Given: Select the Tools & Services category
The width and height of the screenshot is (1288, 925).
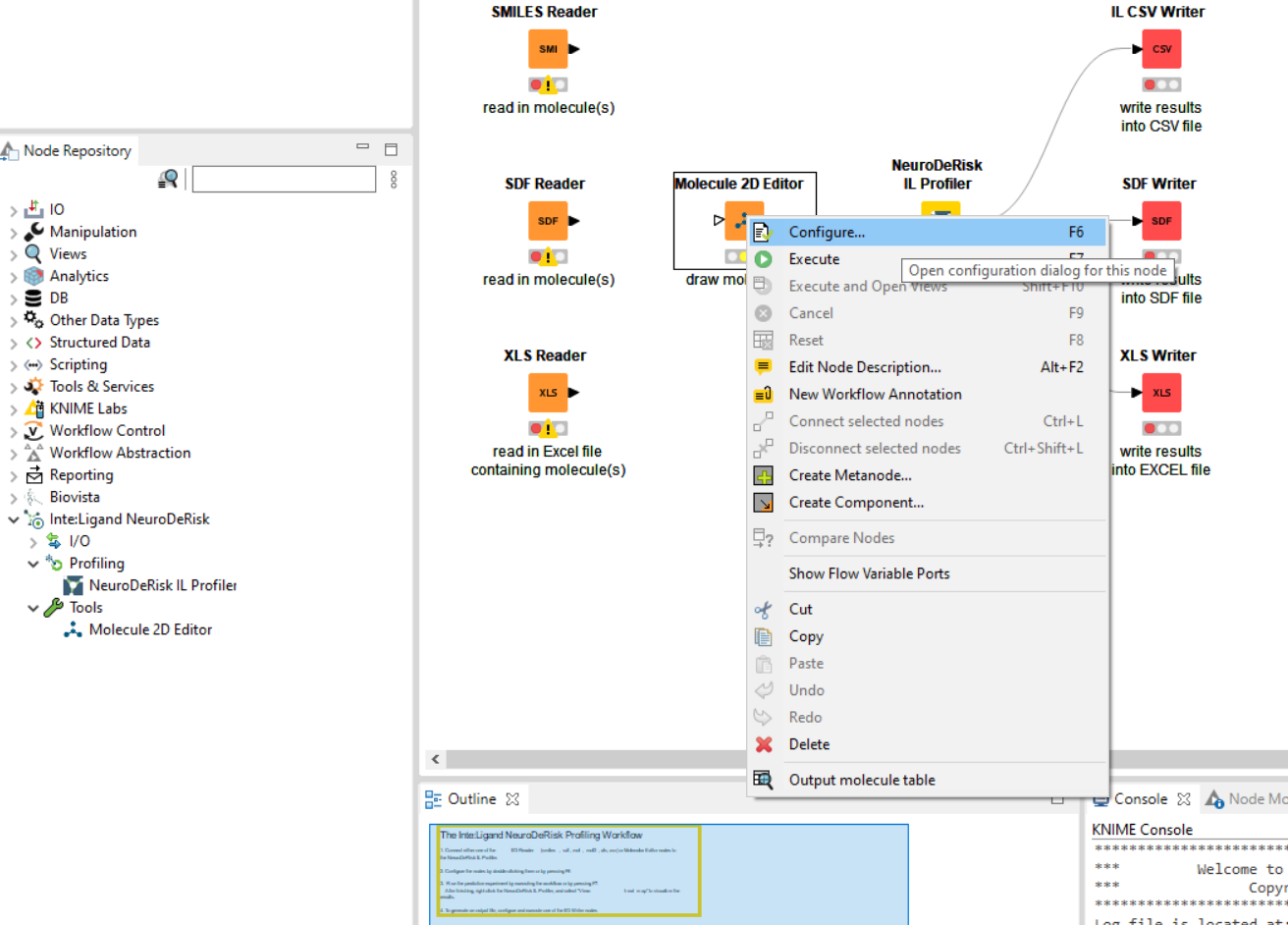Looking at the screenshot, I should point(101,386).
